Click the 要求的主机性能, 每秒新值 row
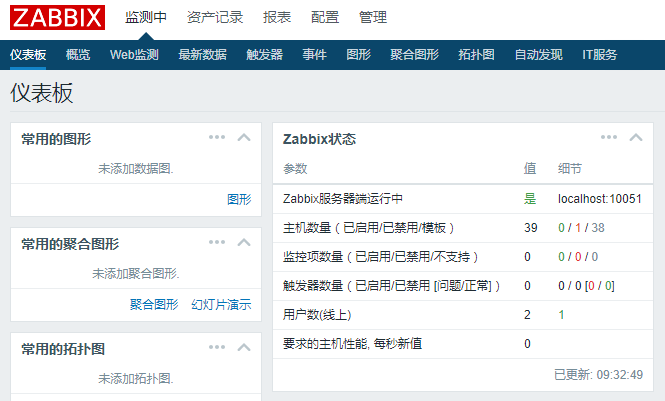Screen dimensions: 665x401 (x=463, y=344)
